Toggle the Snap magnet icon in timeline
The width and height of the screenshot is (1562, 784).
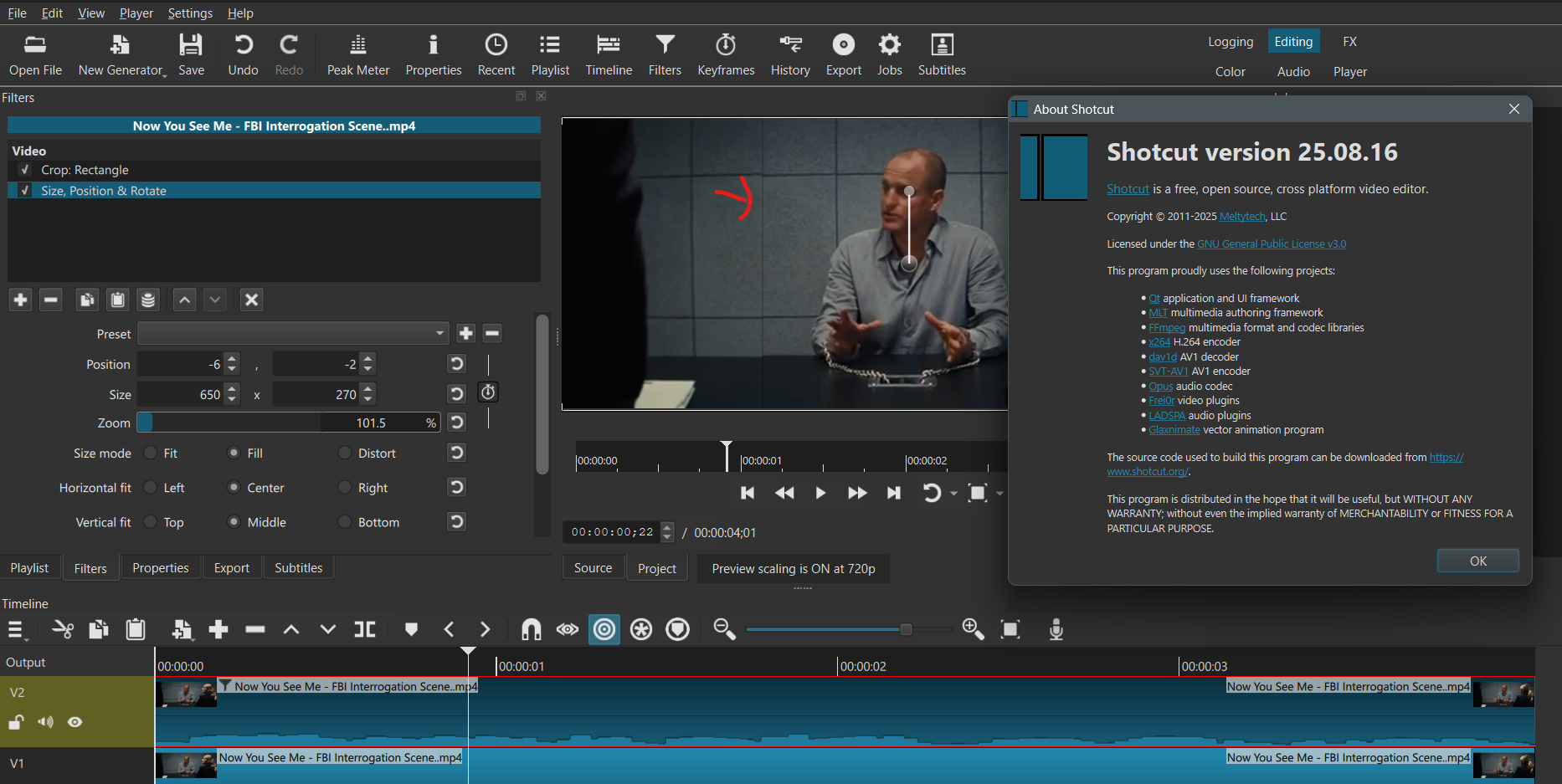coord(531,629)
